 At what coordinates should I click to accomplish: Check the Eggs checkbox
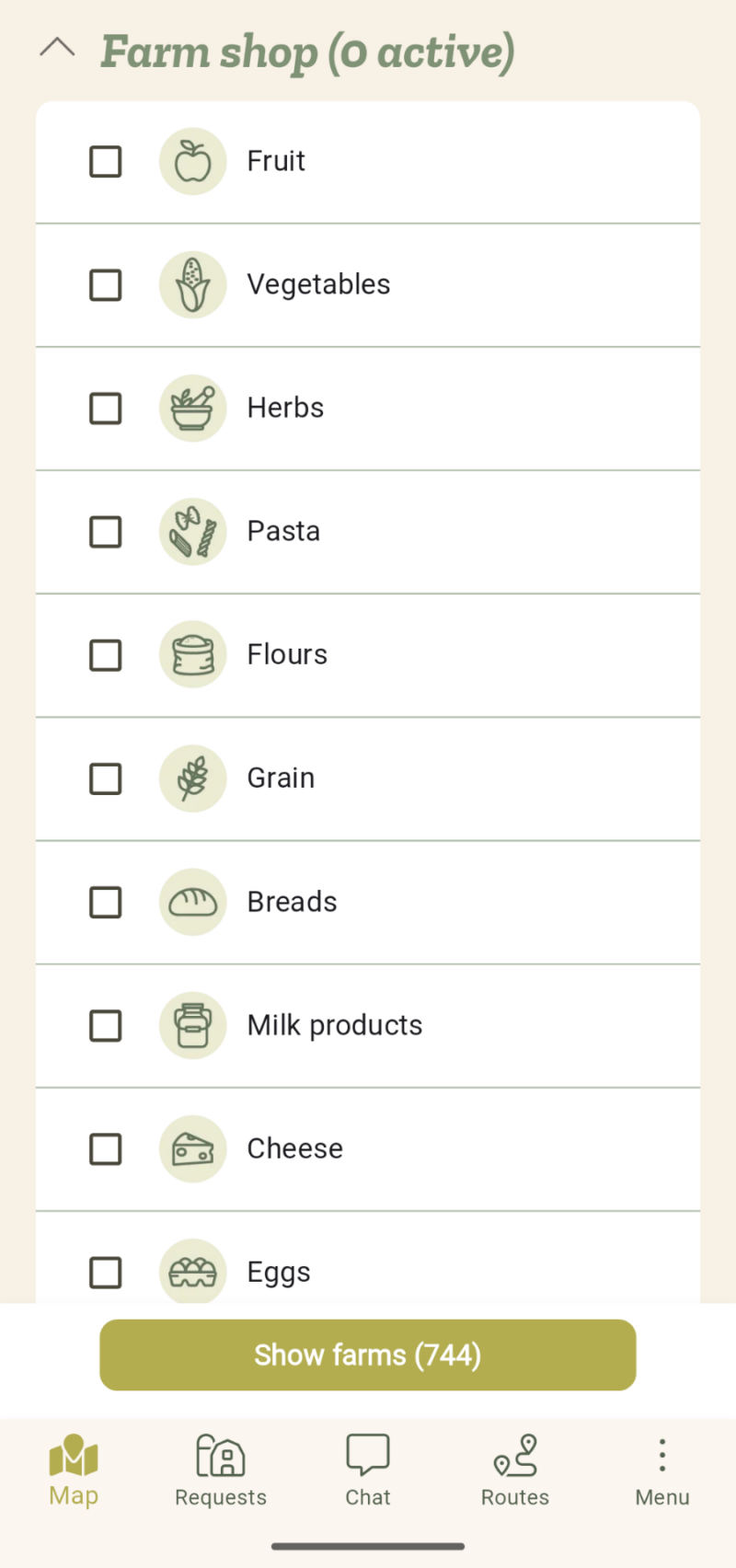coord(106,1273)
